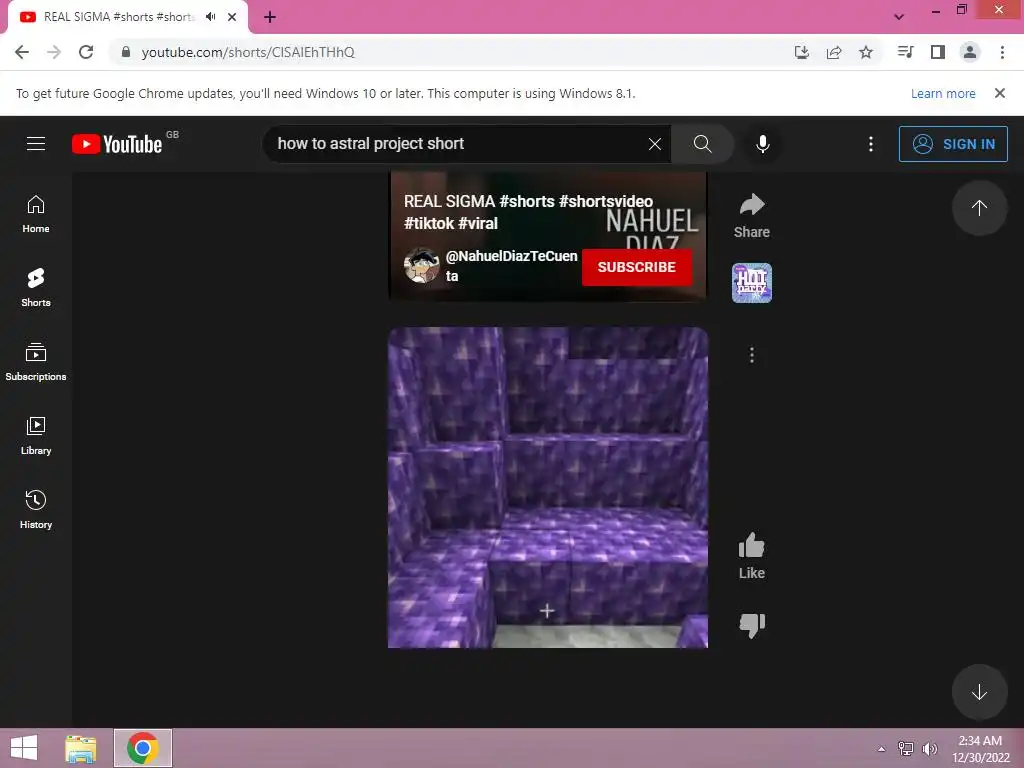Click the SIGN IN button
Image resolution: width=1024 pixels, height=768 pixels.
pos(953,144)
